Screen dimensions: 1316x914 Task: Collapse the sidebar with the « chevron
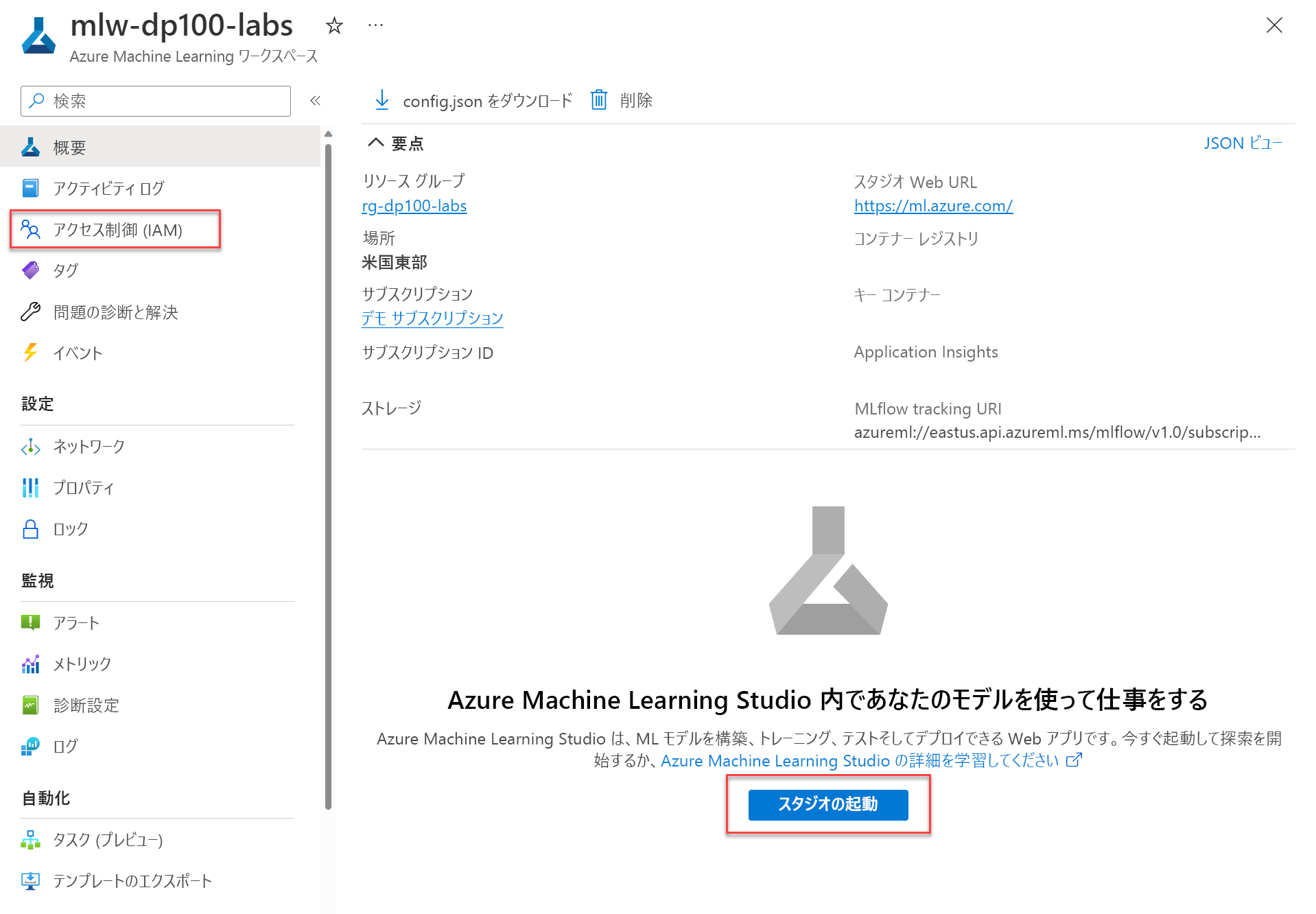(x=315, y=100)
